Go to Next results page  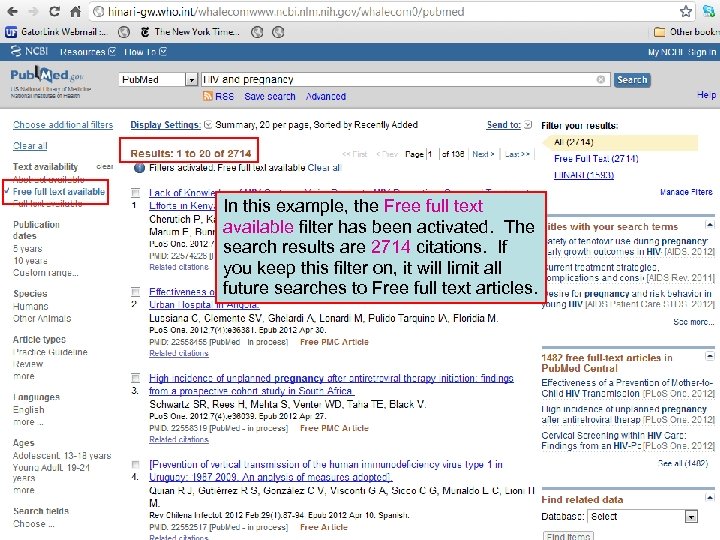(483, 154)
